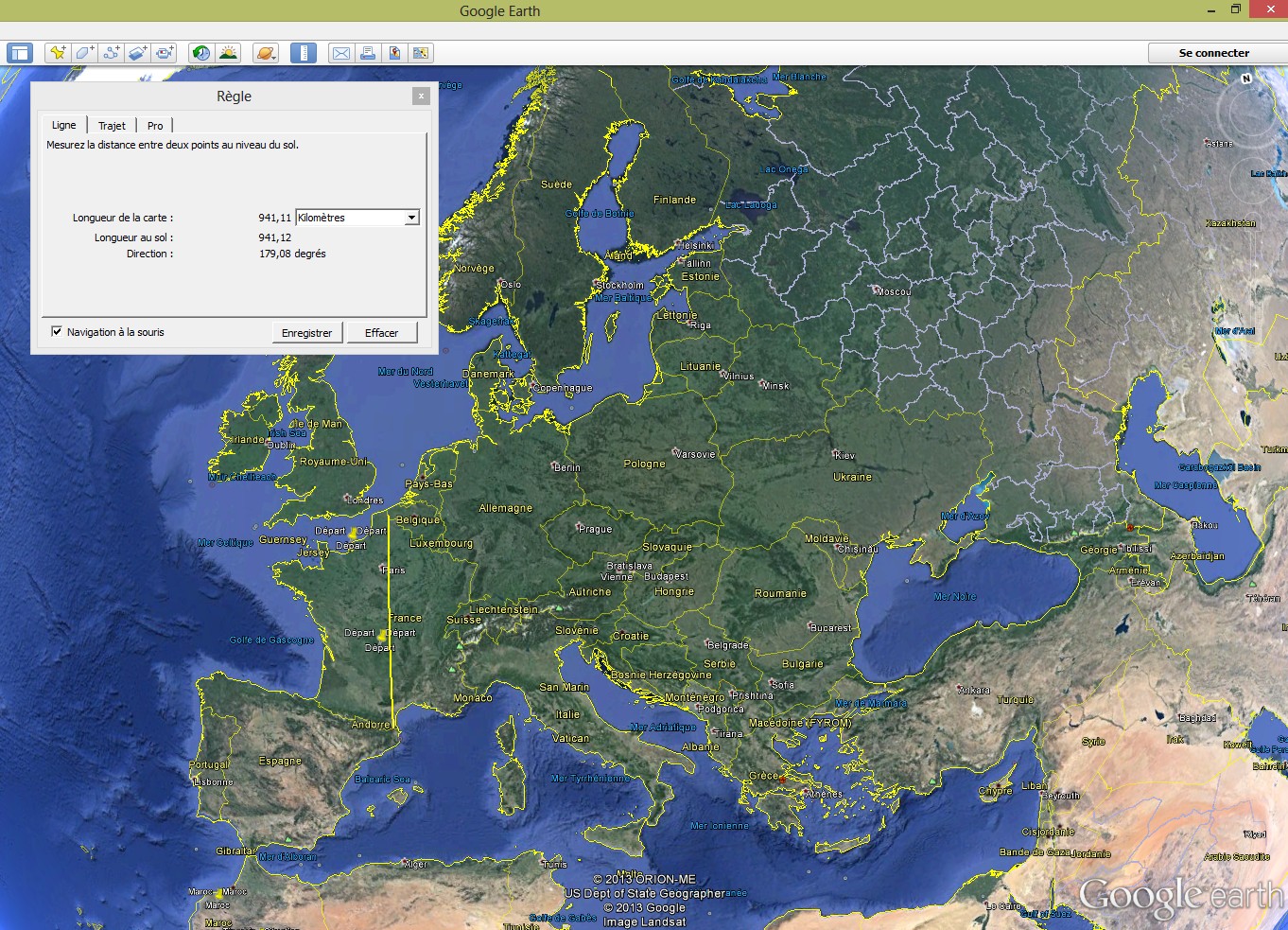
Task: Switch to the Trajet tab
Action: click(112, 126)
